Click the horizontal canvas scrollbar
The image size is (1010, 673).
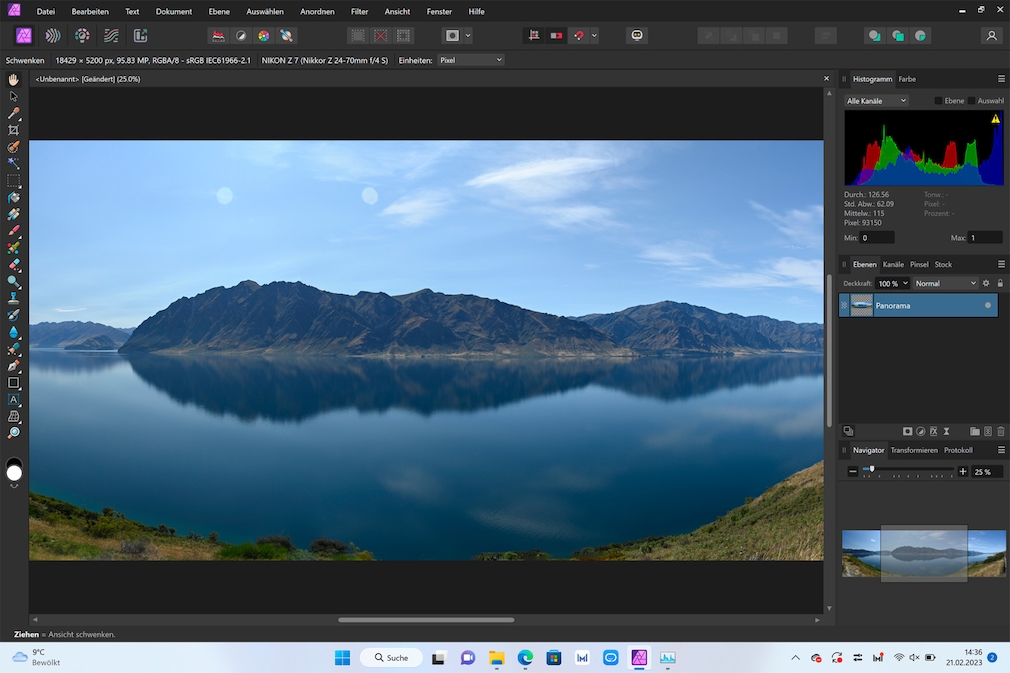(x=426, y=620)
